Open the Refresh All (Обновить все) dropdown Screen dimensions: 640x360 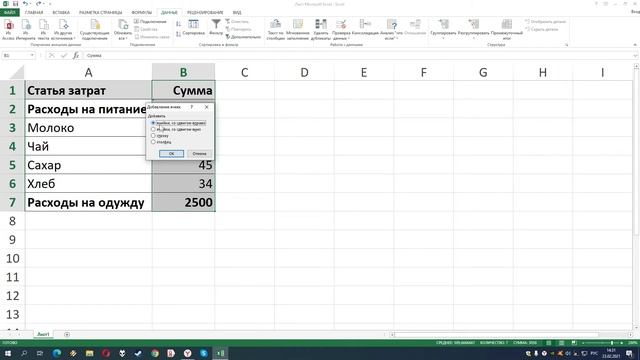point(123,29)
